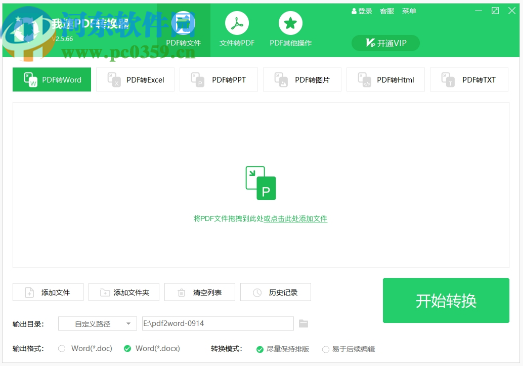The image size is (523, 366).
Task: Minimize the converter window
Action: (x=478, y=11)
